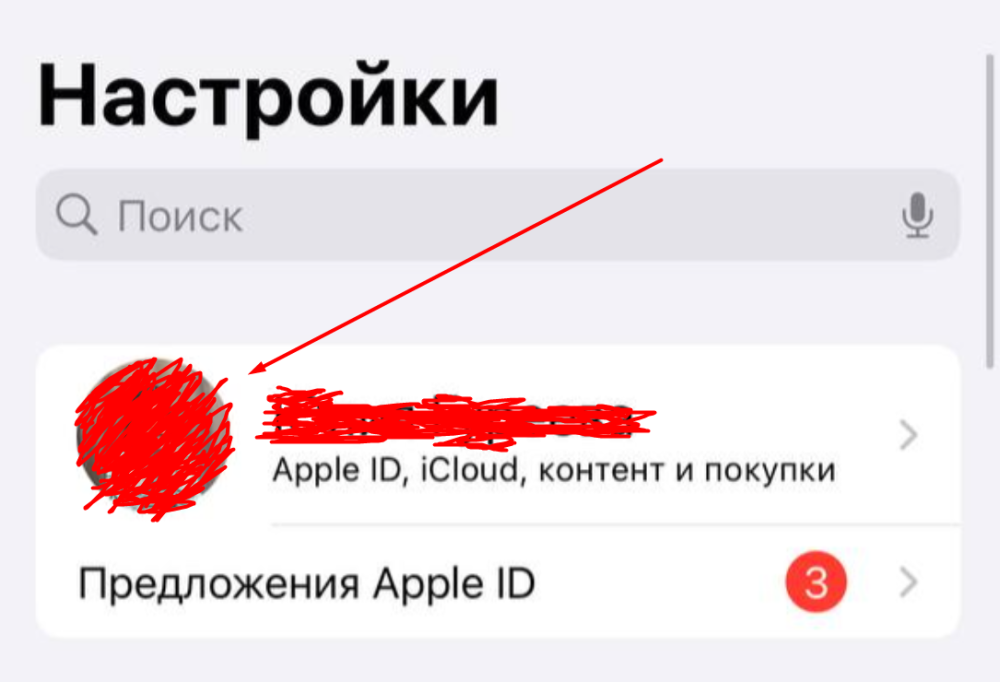Click the Поиск placeholder text
The width and height of the screenshot is (1000, 682).
coord(180,216)
